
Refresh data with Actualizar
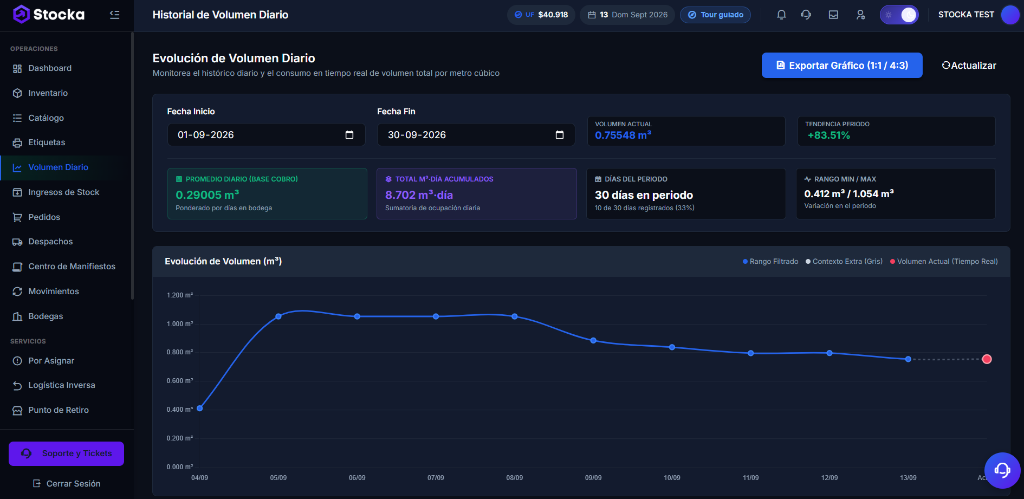click(968, 65)
